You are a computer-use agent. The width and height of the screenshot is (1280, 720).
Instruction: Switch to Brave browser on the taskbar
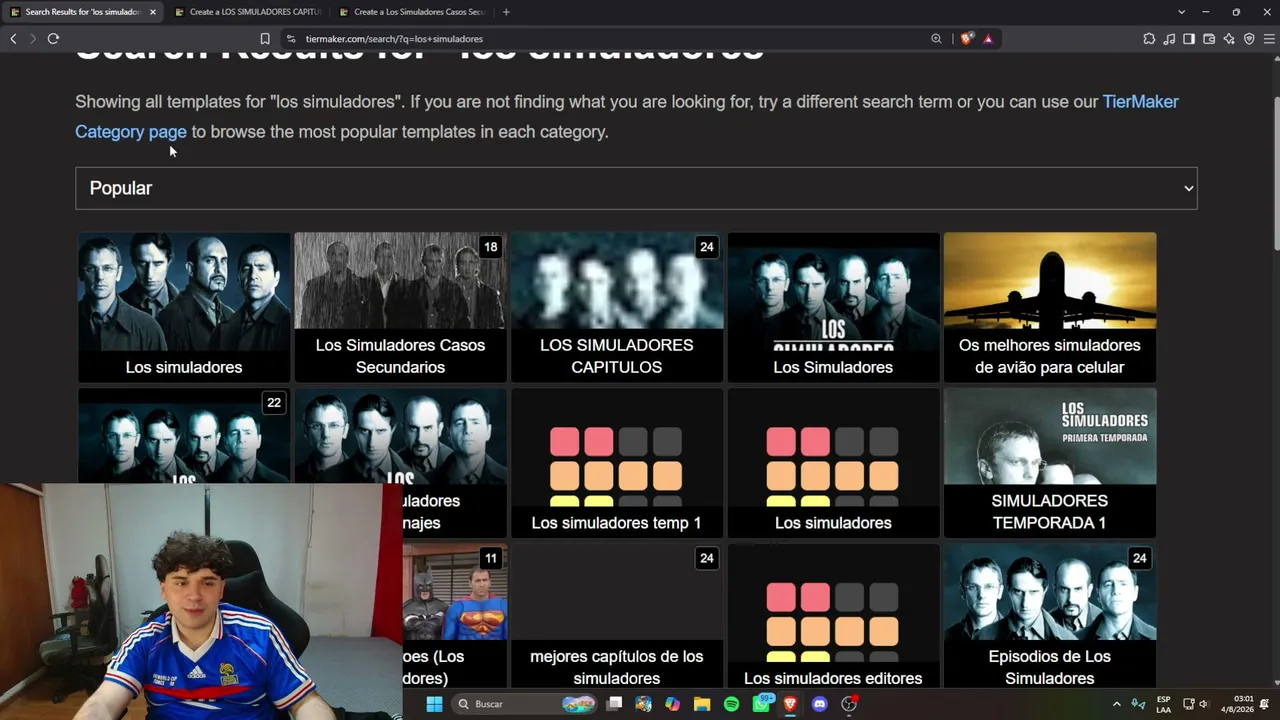coord(790,704)
